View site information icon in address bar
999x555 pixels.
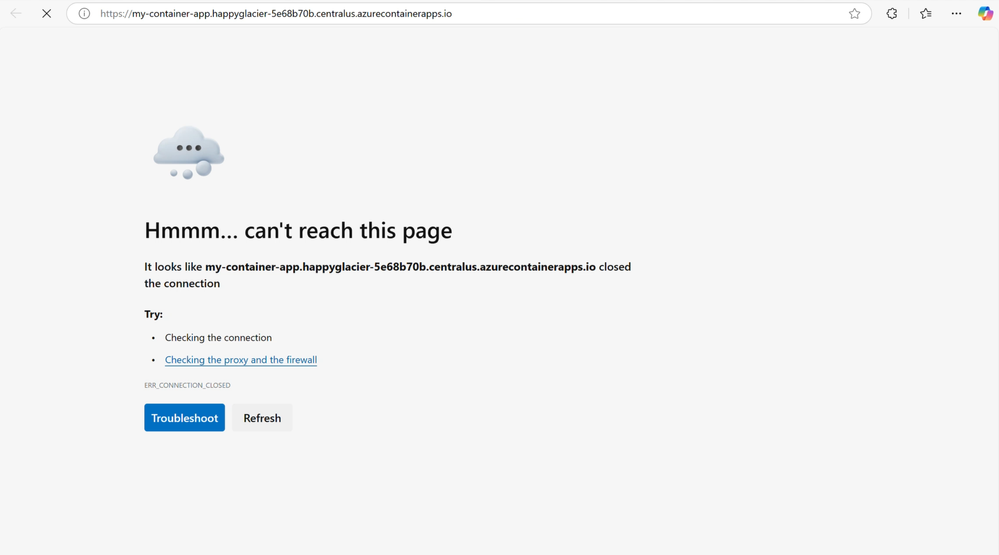[x=84, y=13]
